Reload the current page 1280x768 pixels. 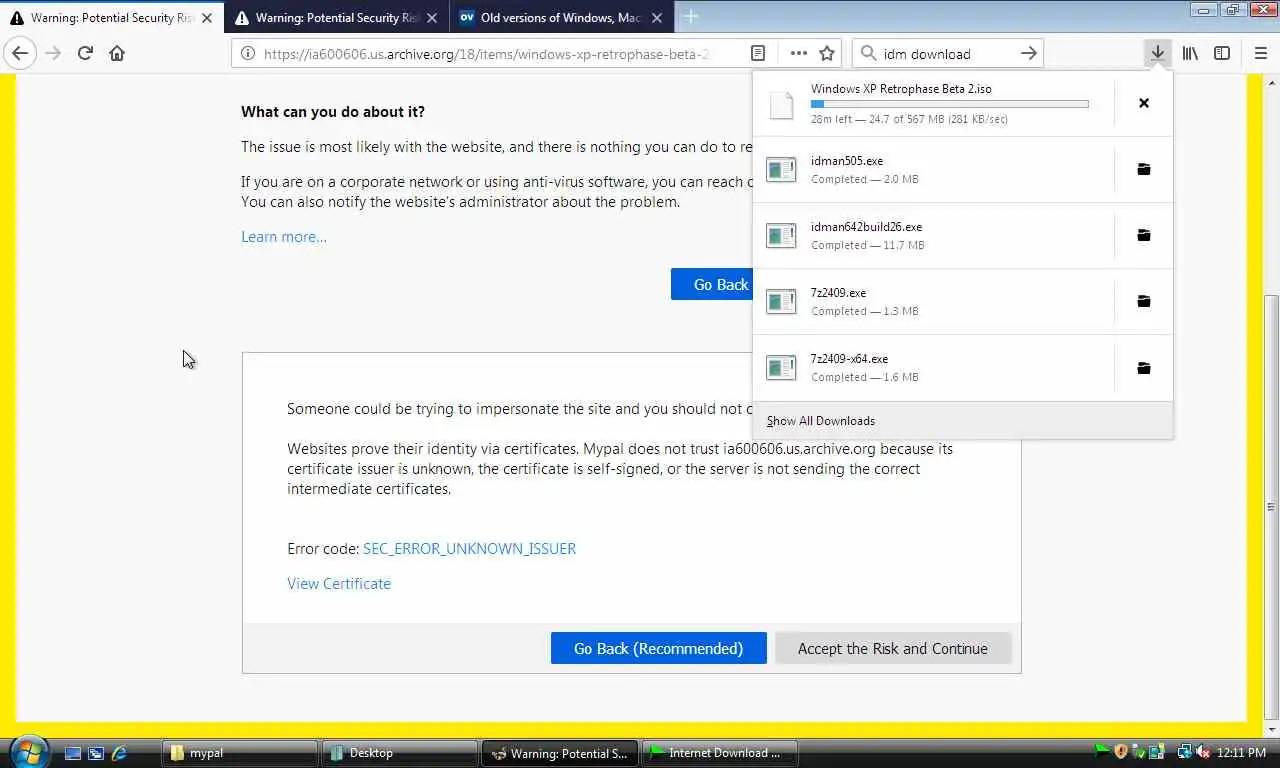point(85,54)
